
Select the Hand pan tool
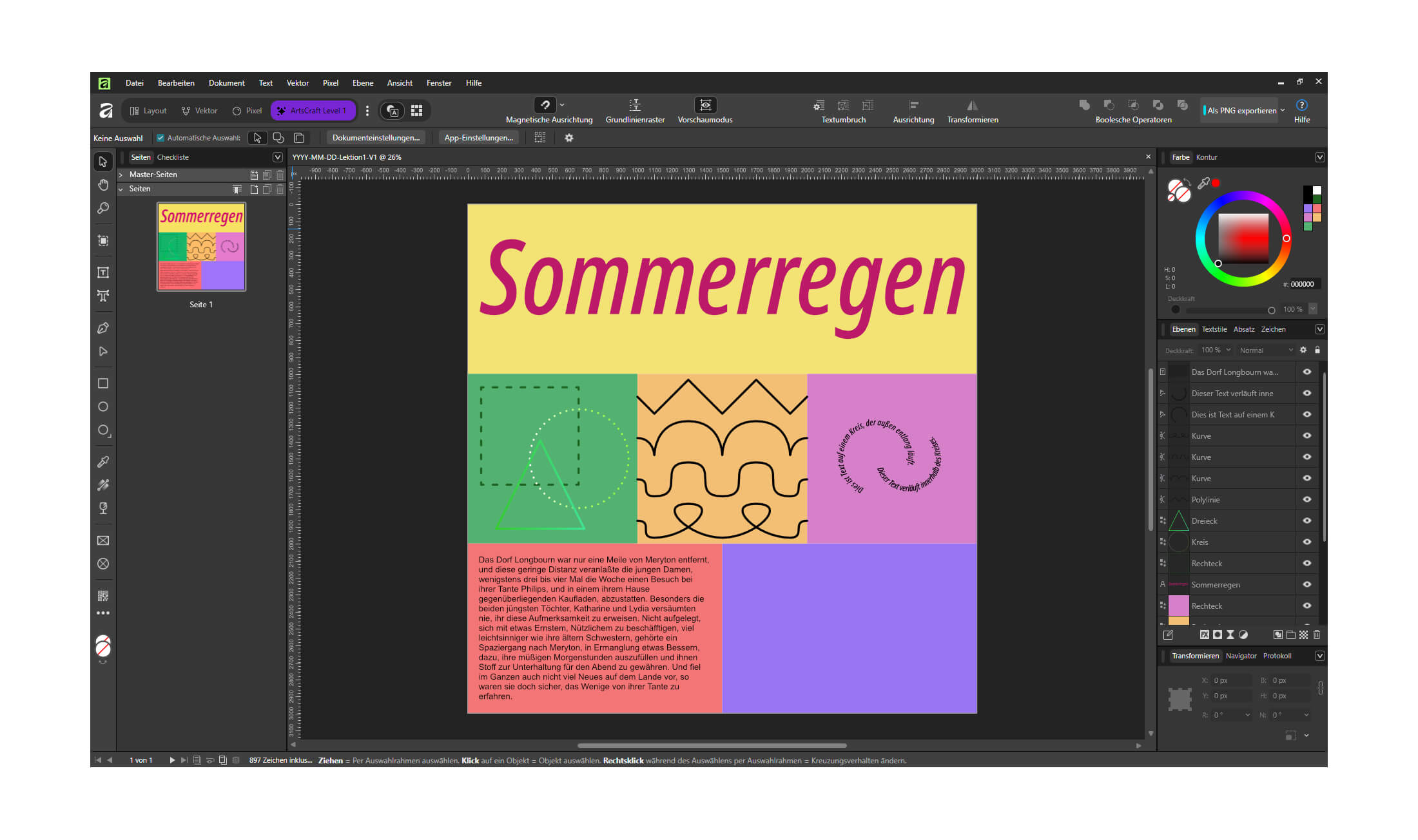[102, 185]
